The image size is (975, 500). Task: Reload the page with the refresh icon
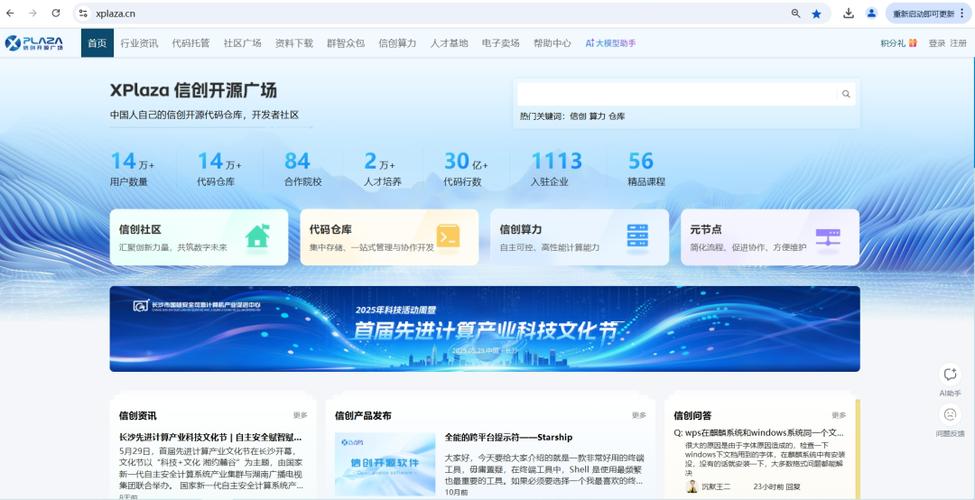coord(56,13)
